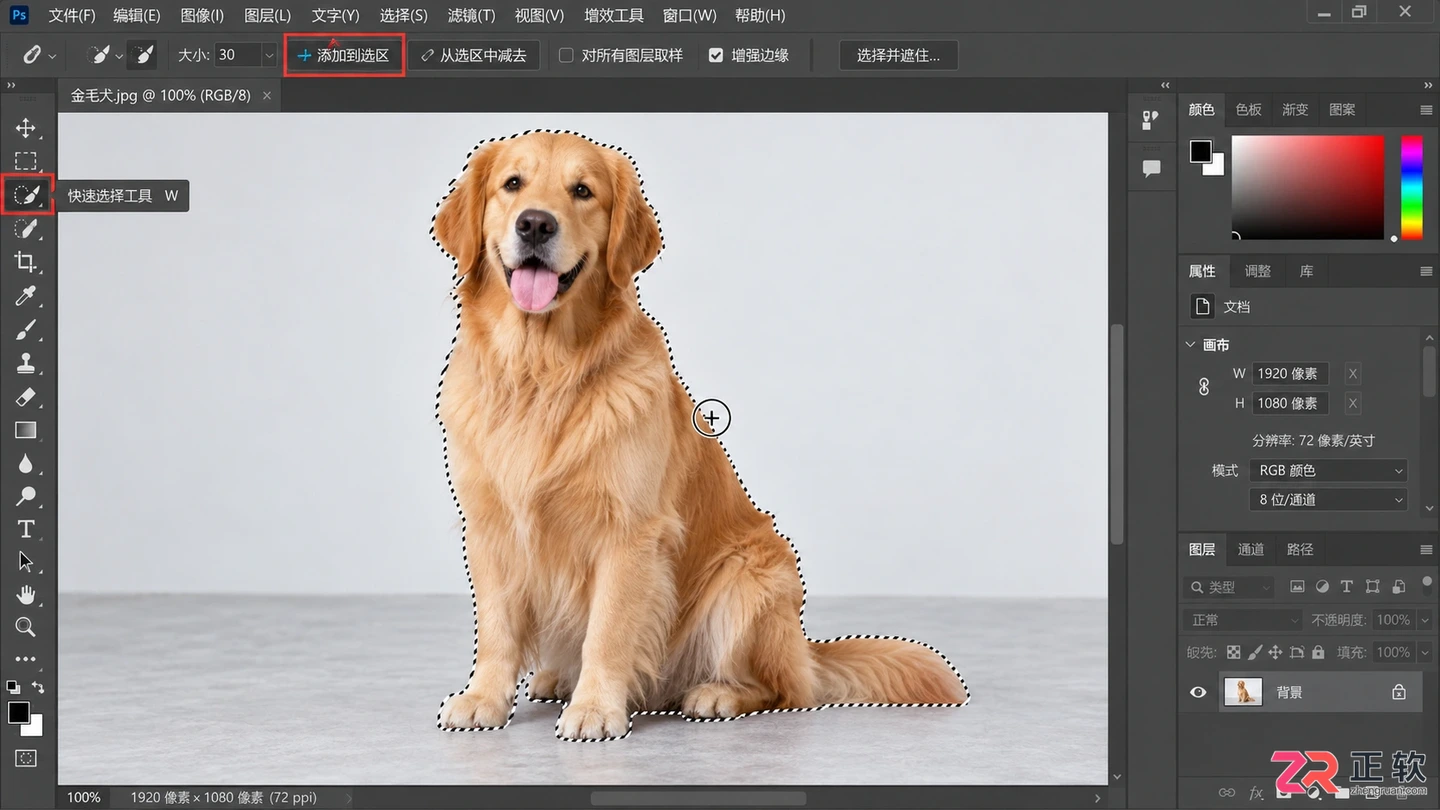The width and height of the screenshot is (1440, 810).
Task: Select the Blur droplet tool
Action: point(26,464)
